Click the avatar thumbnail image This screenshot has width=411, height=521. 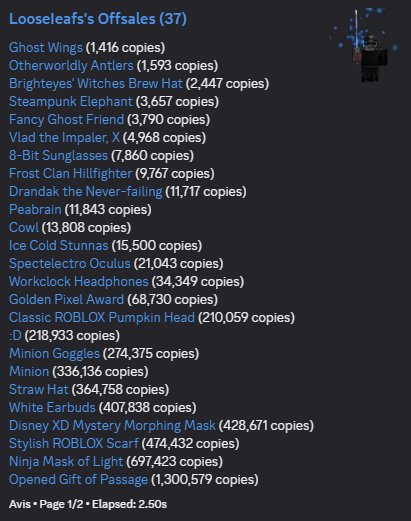365,45
